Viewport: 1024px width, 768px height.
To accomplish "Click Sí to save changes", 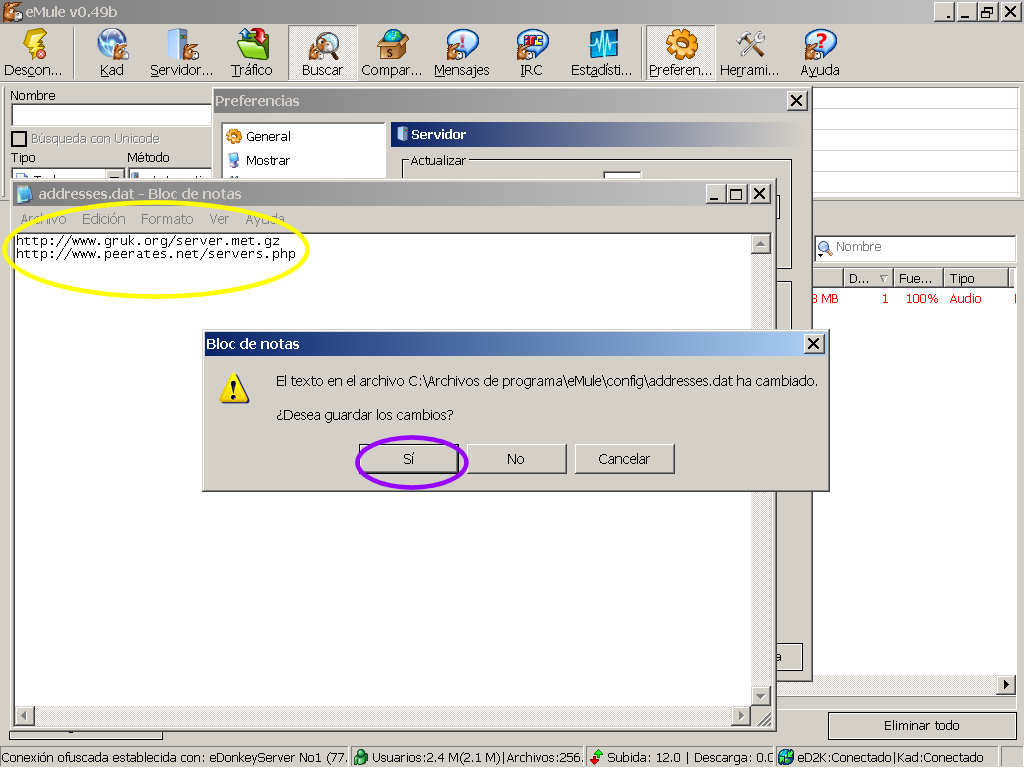I will (x=408, y=459).
